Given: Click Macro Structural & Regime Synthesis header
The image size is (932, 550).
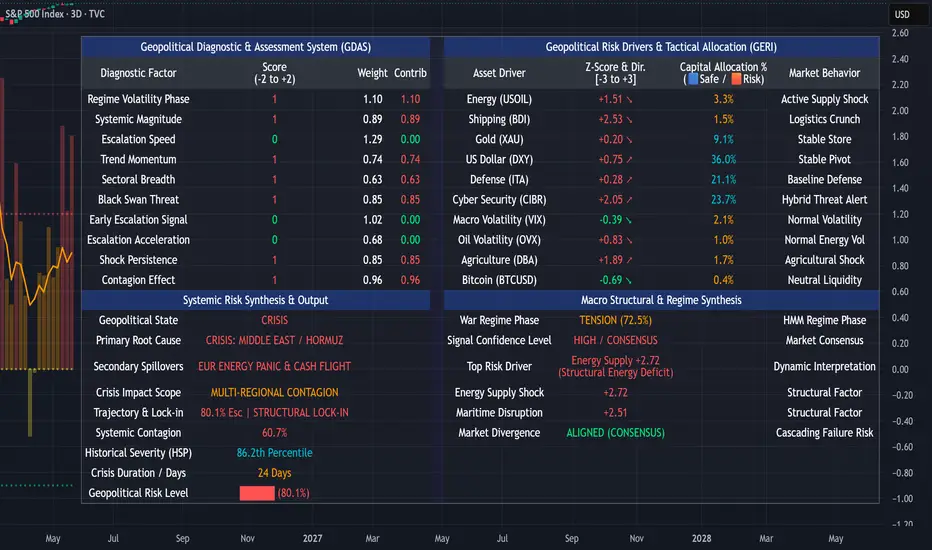Looking at the screenshot, I should 661,300.
